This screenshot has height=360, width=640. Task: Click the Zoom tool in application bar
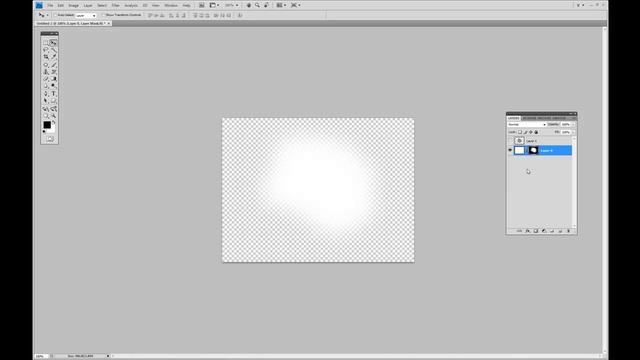(x=257, y=5)
